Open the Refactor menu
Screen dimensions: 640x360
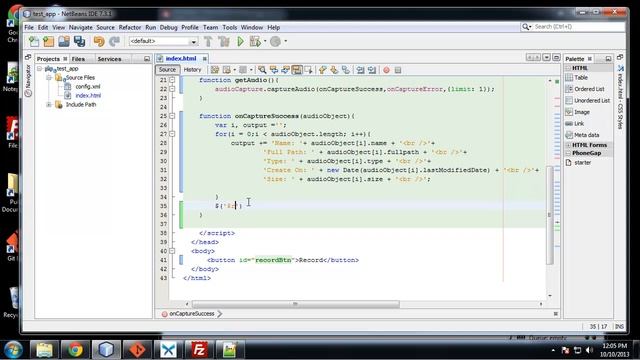point(130,27)
